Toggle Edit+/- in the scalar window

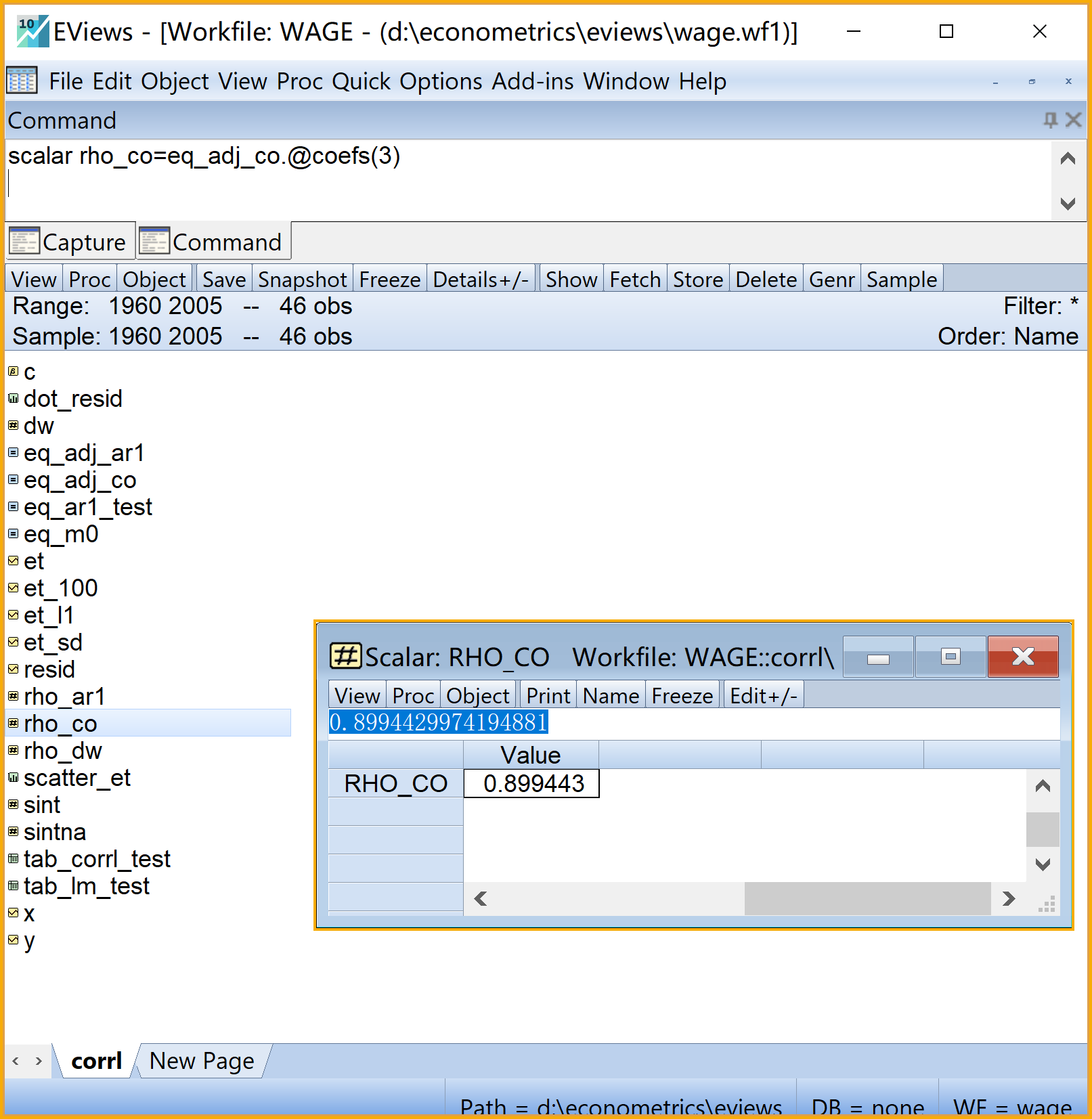[x=763, y=696]
